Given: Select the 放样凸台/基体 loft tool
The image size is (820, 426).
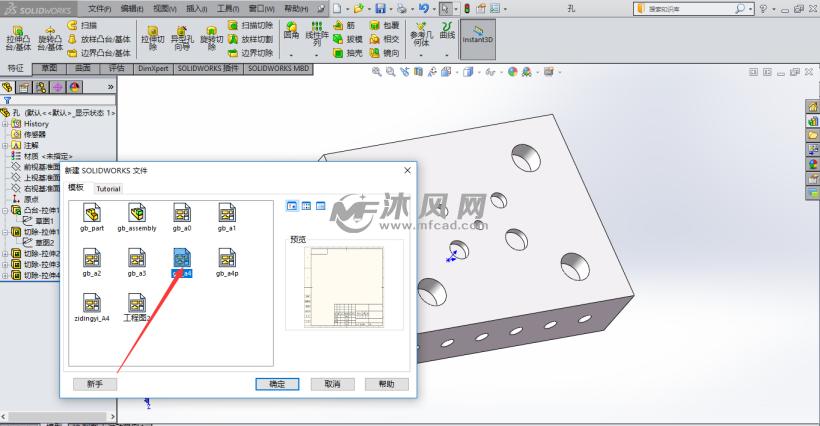Looking at the screenshot, I should point(99,39).
